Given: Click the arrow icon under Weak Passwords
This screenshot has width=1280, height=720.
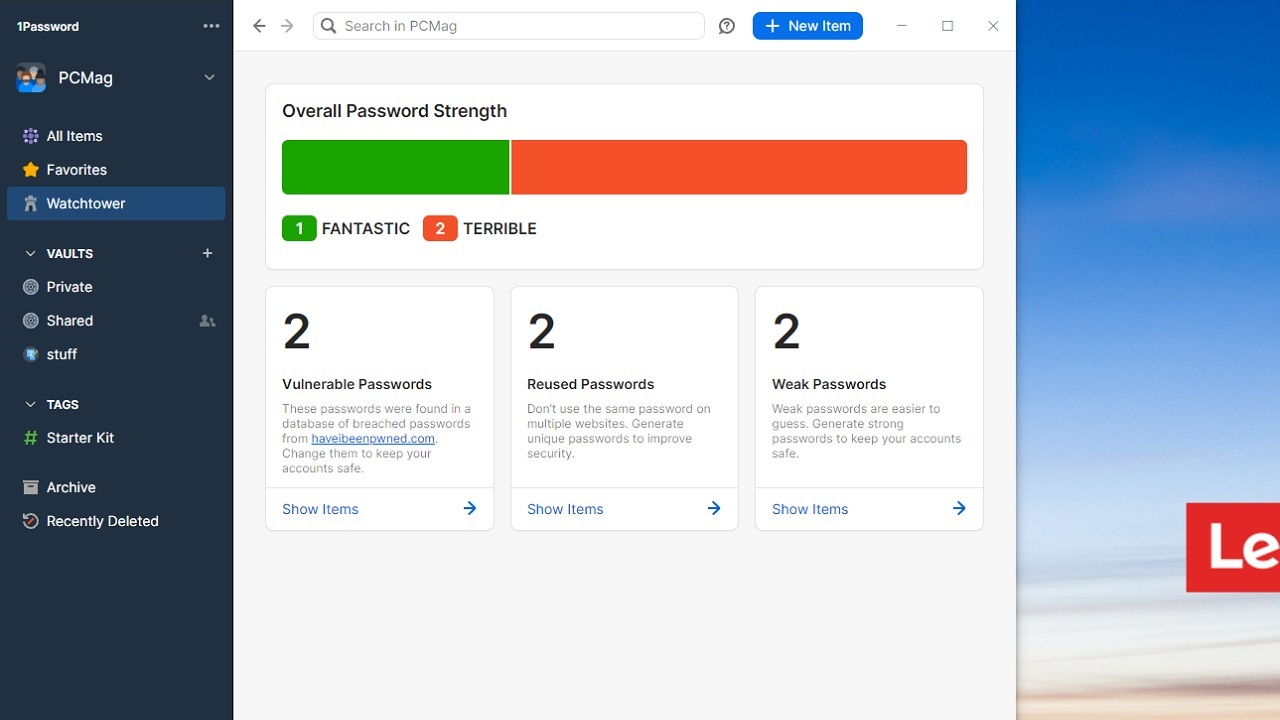Looking at the screenshot, I should (x=959, y=508).
